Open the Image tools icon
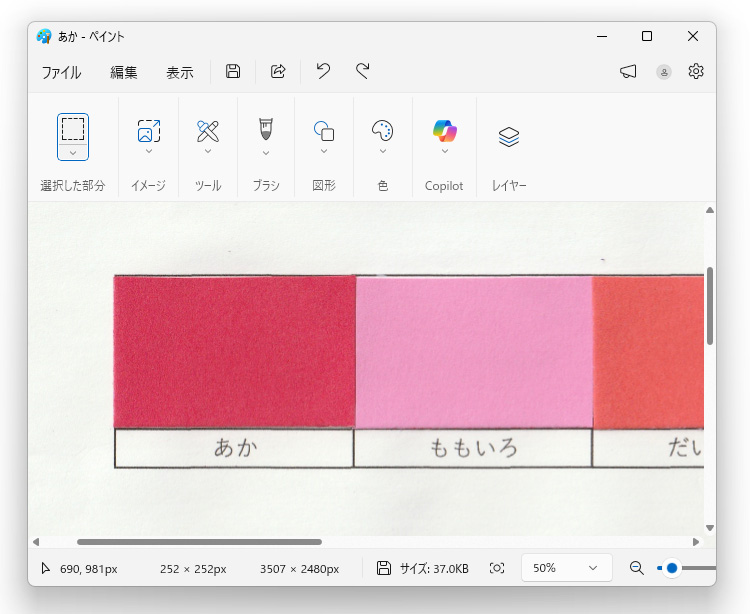Screen dimensions: 750x614 pos(148,131)
